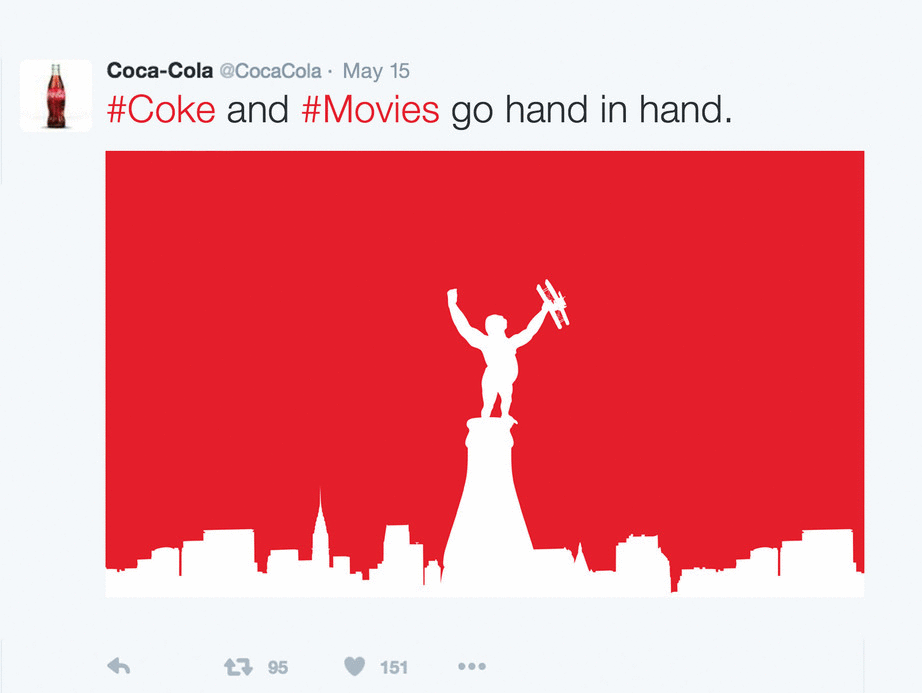The image size is (922, 693).
Task: Click the empty red sky of the image
Action: [250, 300]
